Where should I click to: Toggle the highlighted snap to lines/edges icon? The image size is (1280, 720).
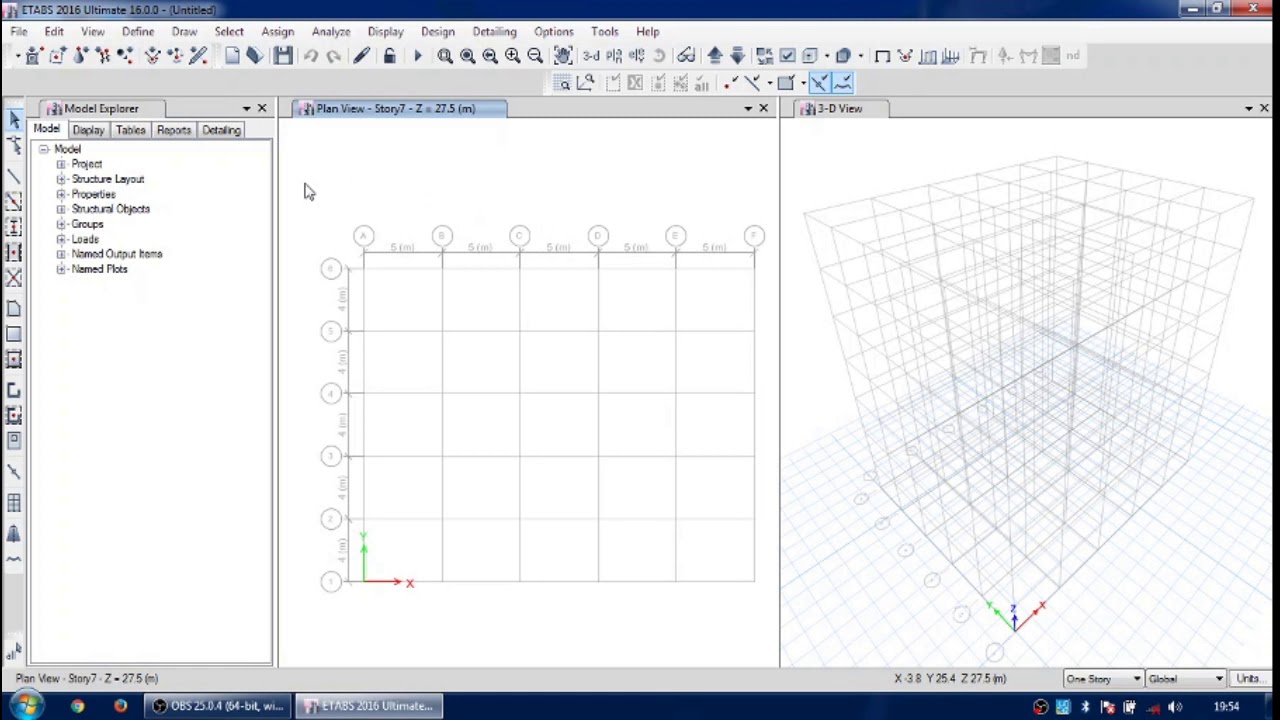point(842,83)
